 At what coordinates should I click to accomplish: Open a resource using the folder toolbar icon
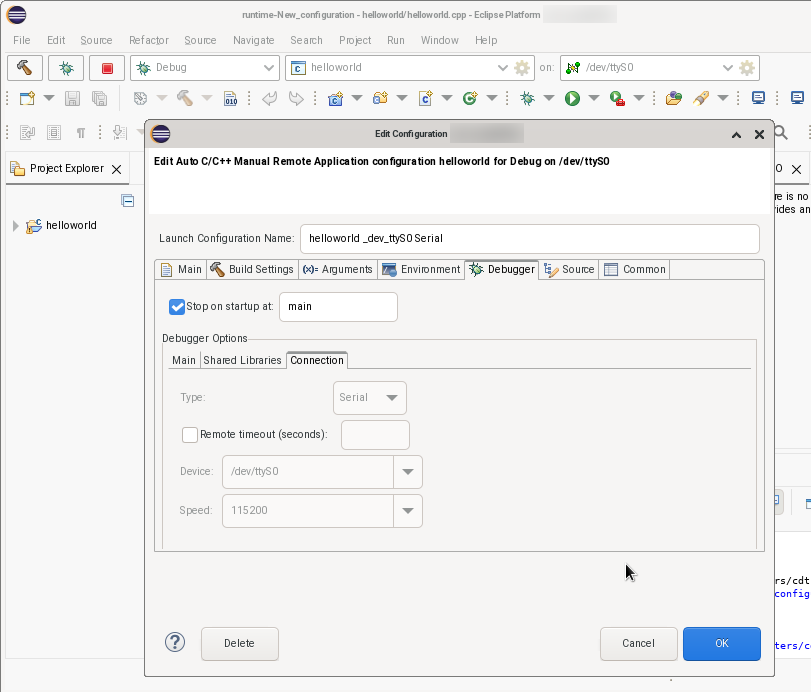tap(671, 97)
